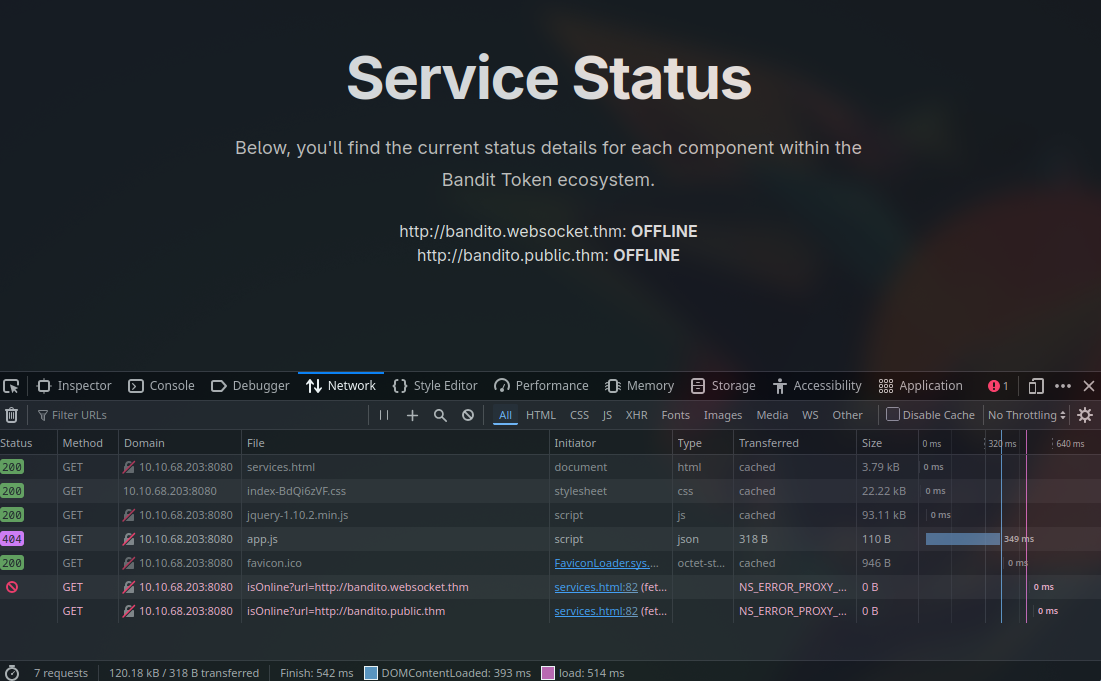Open the request blocking icon

(468, 415)
